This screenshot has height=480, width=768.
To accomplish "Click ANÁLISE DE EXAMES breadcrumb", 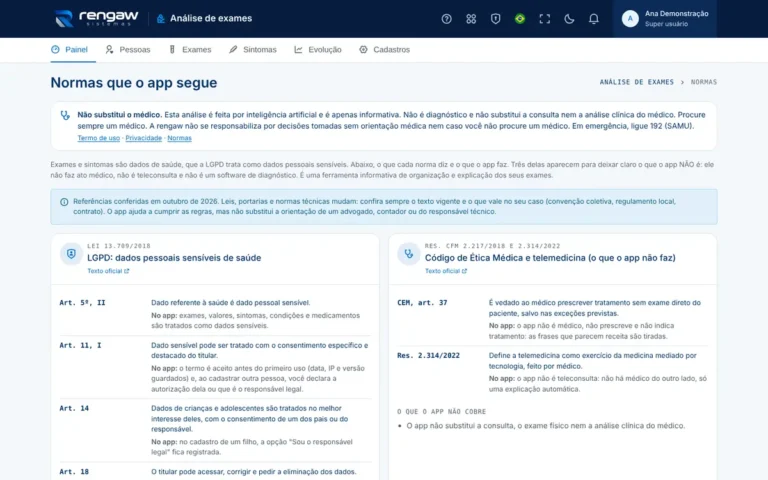I will 637,82.
